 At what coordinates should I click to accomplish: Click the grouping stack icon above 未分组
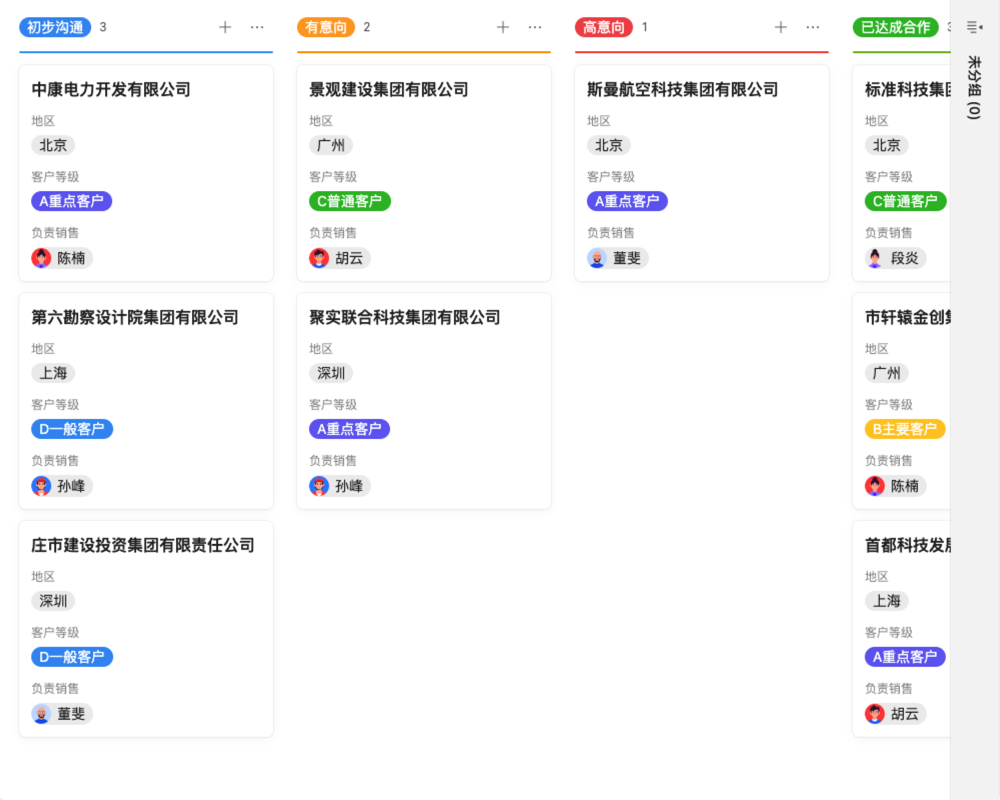[973, 27]
